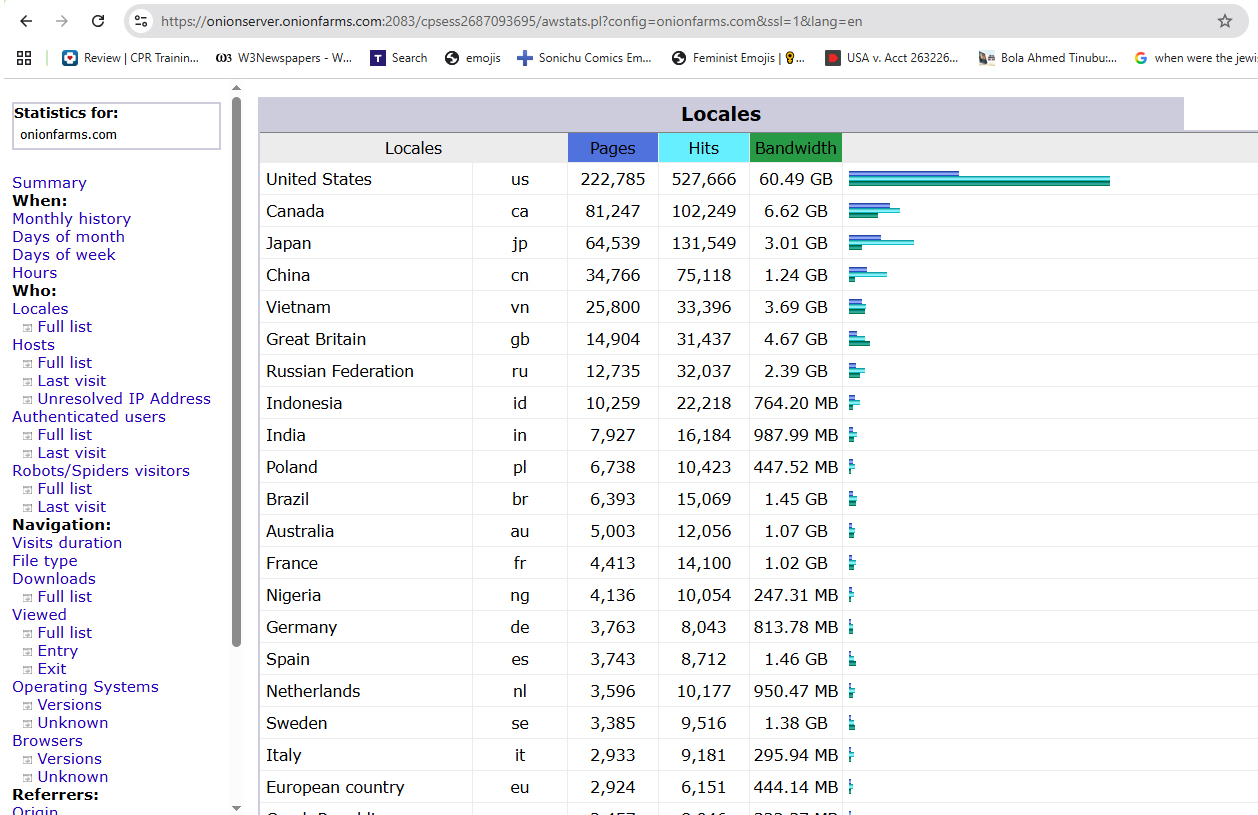This screenshot has width=1258, height=815.
Task: Select Entry under the Viewed section
Action: (x=57, y=651)
